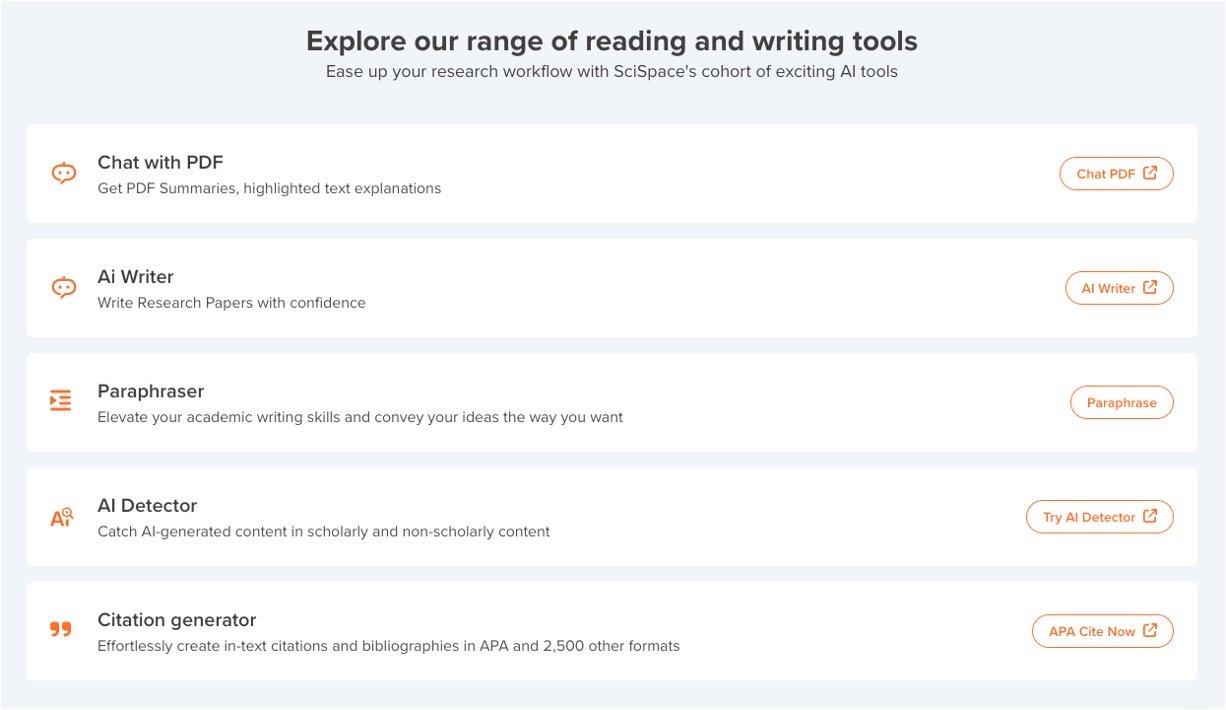
Task: Click the Citation generator quotes icon
Action: (61, 630)
